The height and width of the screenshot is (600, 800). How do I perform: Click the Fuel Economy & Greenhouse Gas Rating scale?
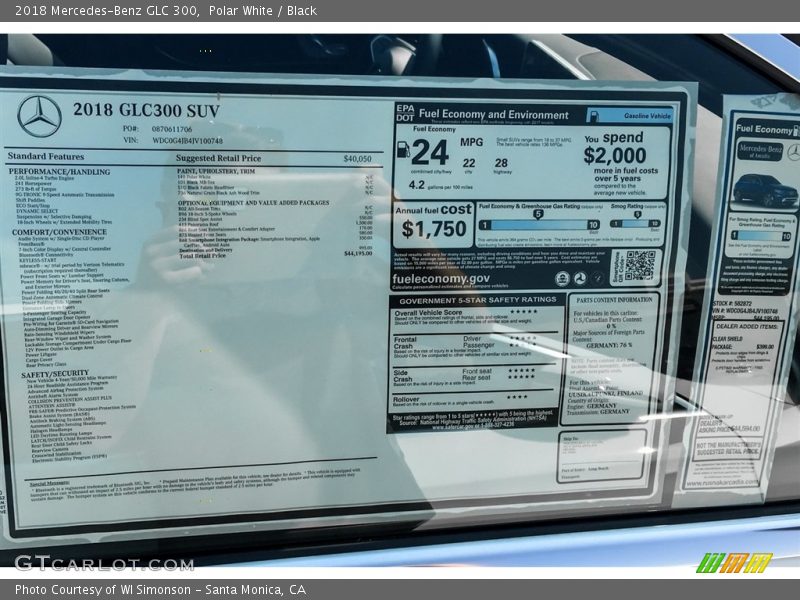pos(539,224)
